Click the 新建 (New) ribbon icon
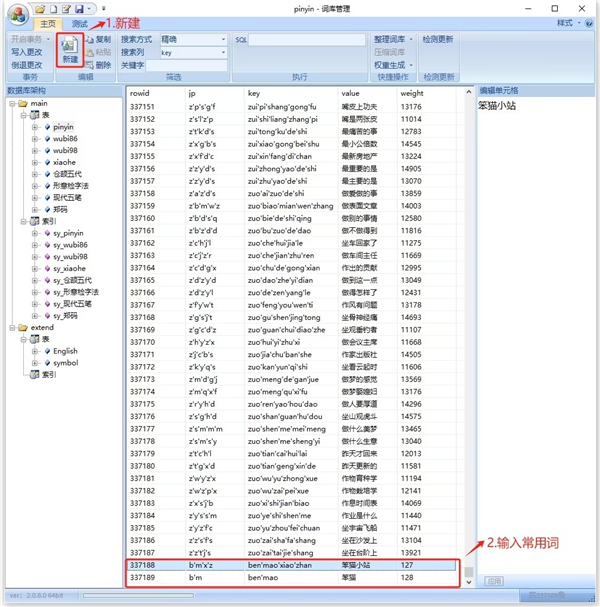 pyautogui.click(x=69, y=50)
